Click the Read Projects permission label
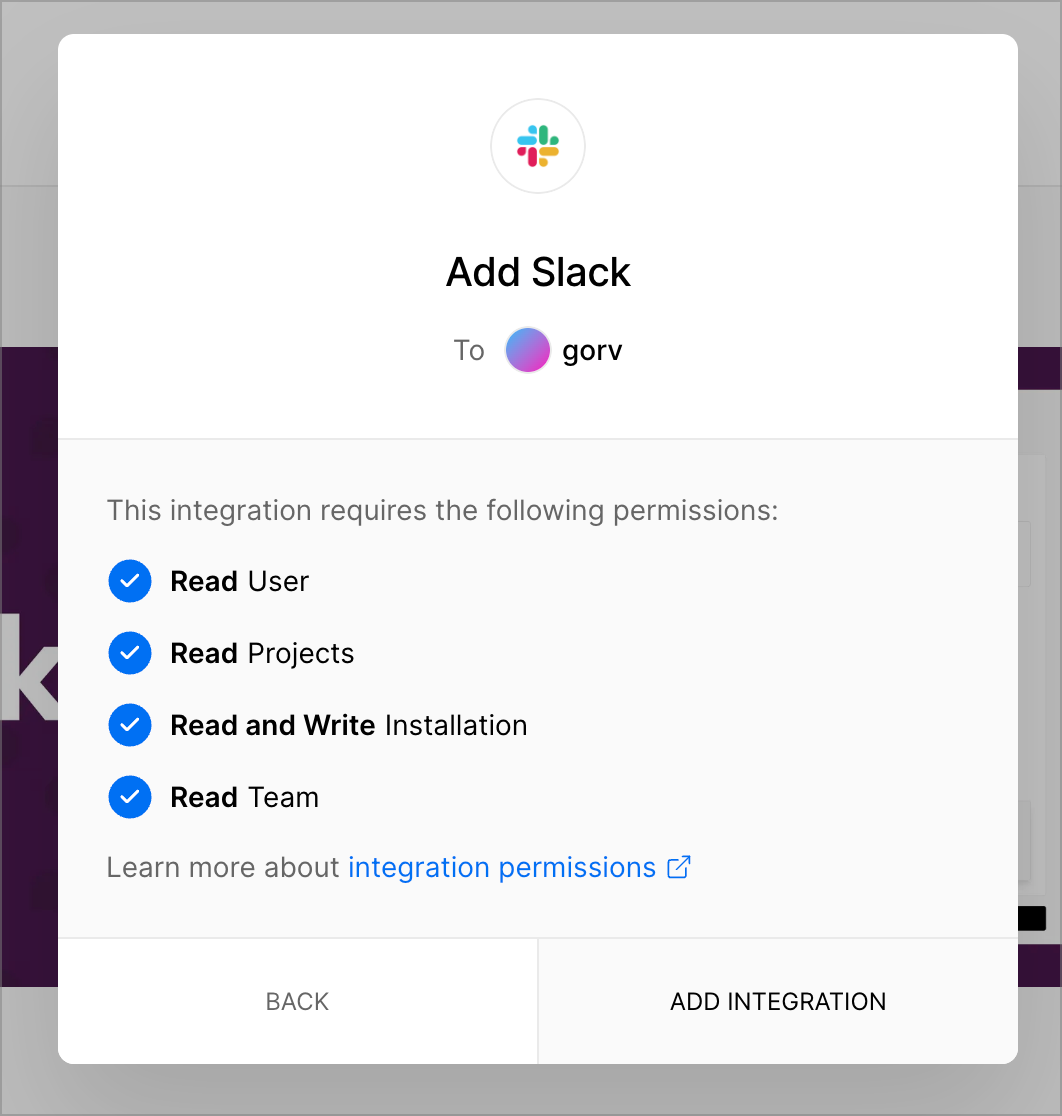Screen dimensions: 1062x1116 pos(262,653)
